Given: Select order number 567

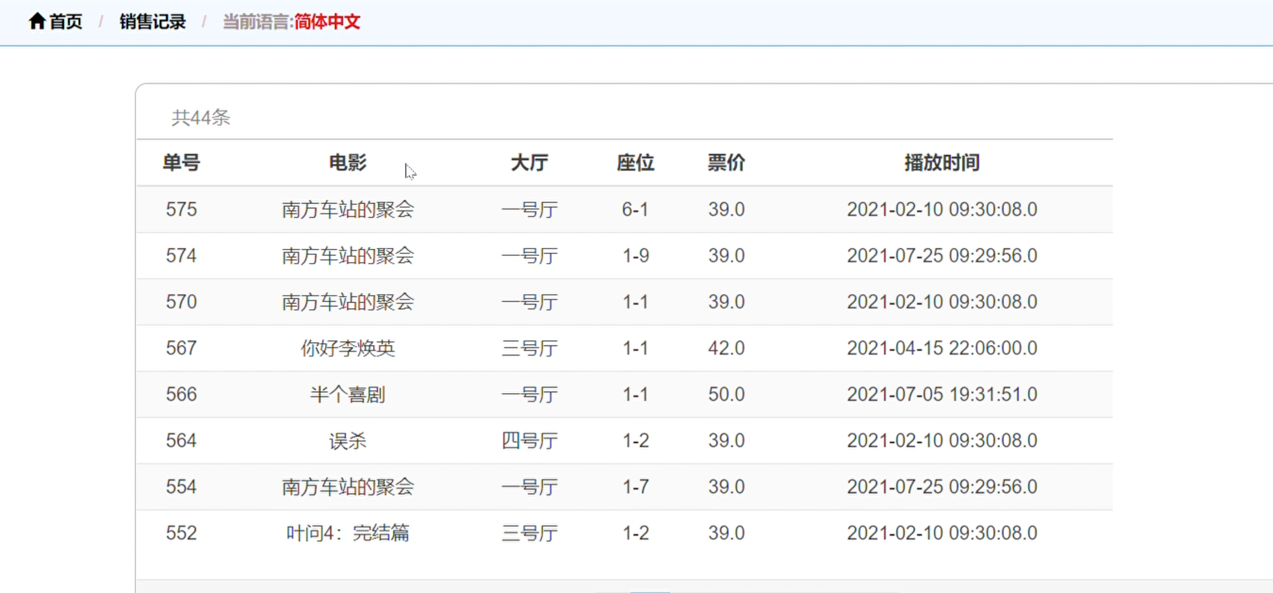Looking at the screenshot, I should (181, 348).
